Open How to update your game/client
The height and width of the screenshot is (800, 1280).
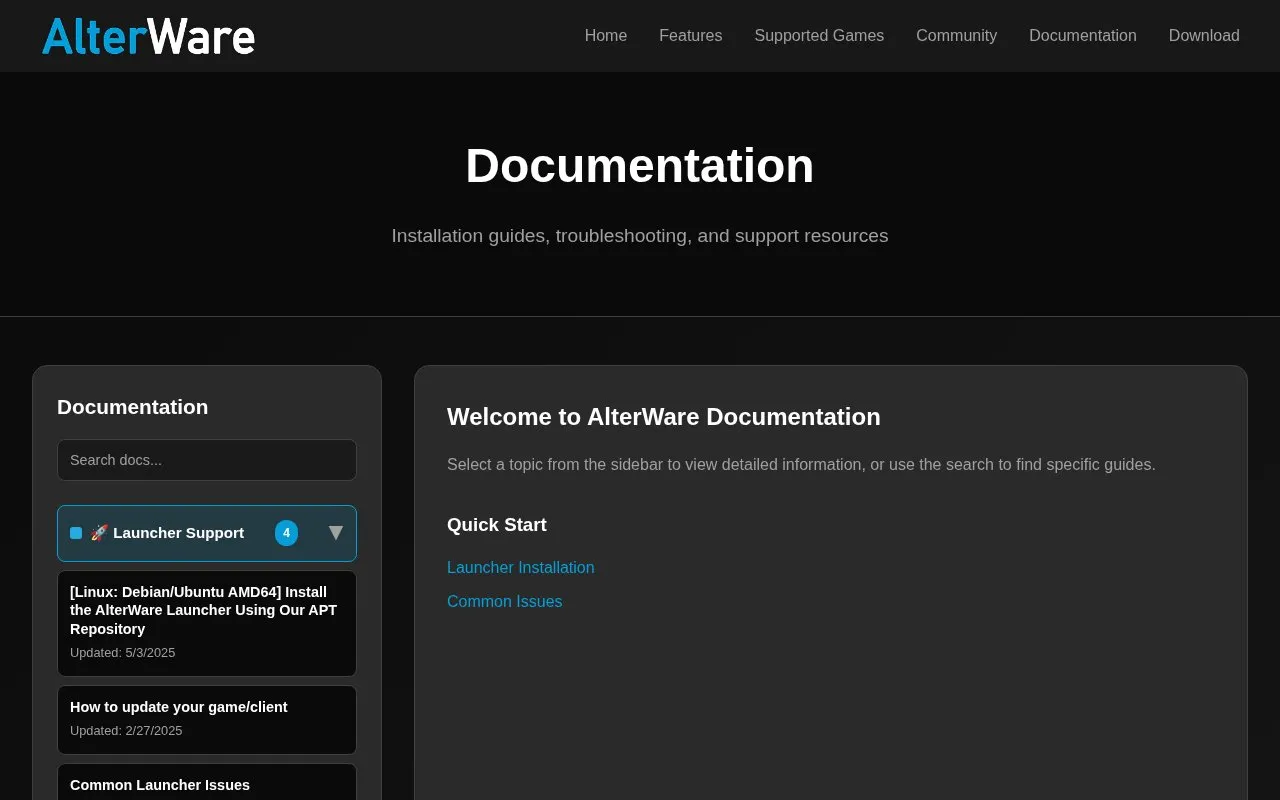pos(207,719)
